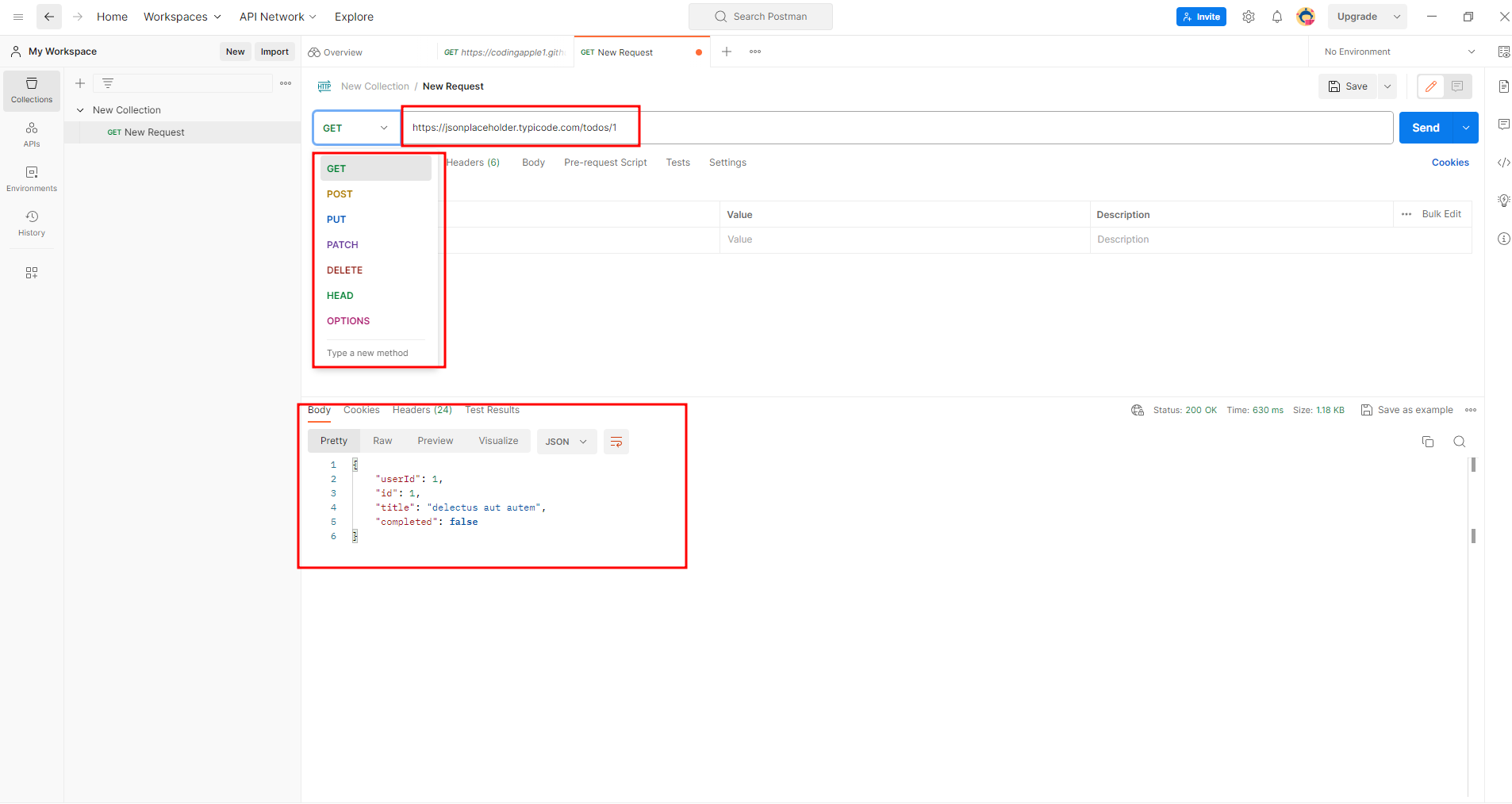1512x804 pixels.
Task: Open the Upgrade dropdown arrow
Action: tap(1397, 17)
